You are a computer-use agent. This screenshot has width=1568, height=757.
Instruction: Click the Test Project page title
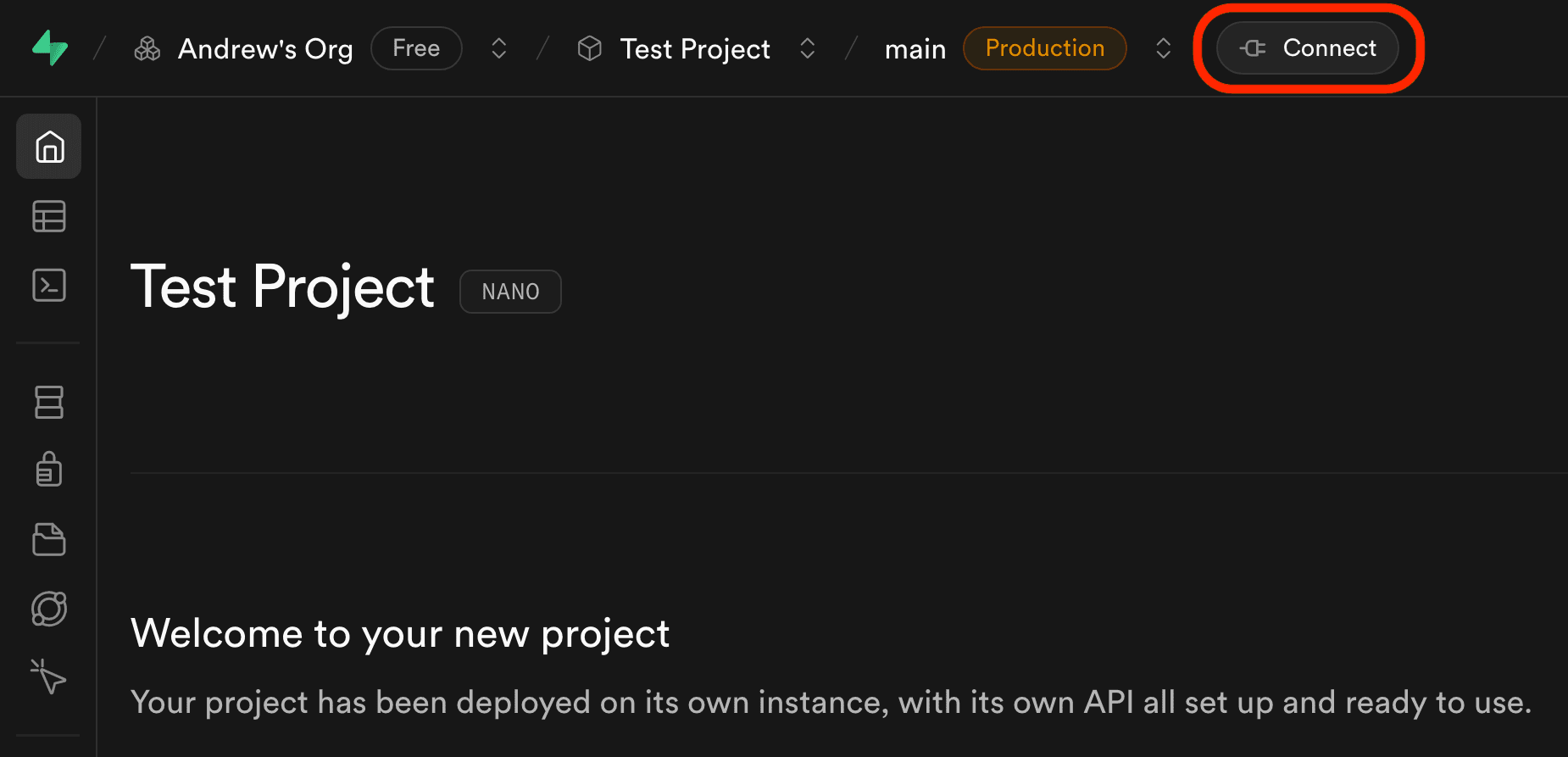[x=282, y=287]
